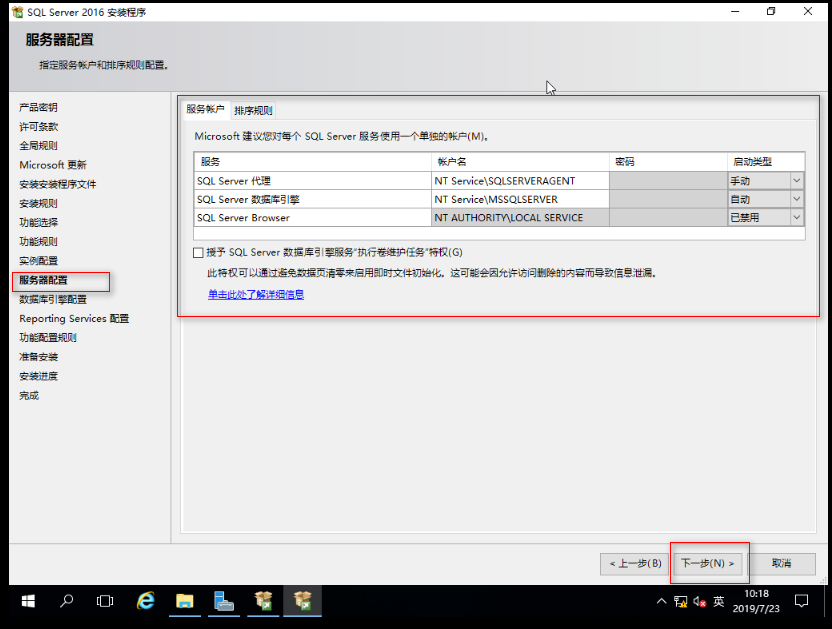Open startup type dropdown for SQL Server 代理

796,181
